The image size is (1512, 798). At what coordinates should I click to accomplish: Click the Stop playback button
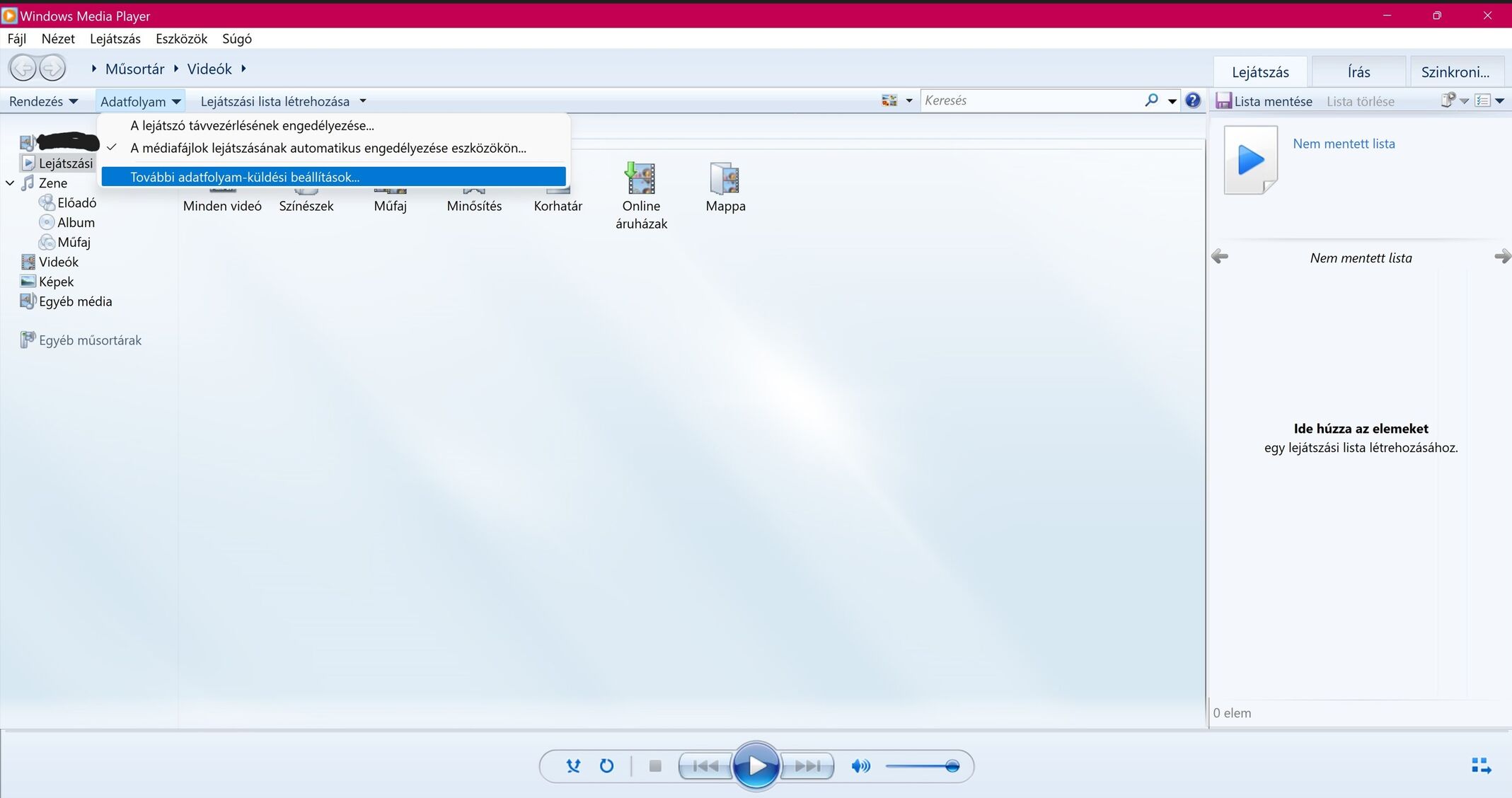(655, 766)
